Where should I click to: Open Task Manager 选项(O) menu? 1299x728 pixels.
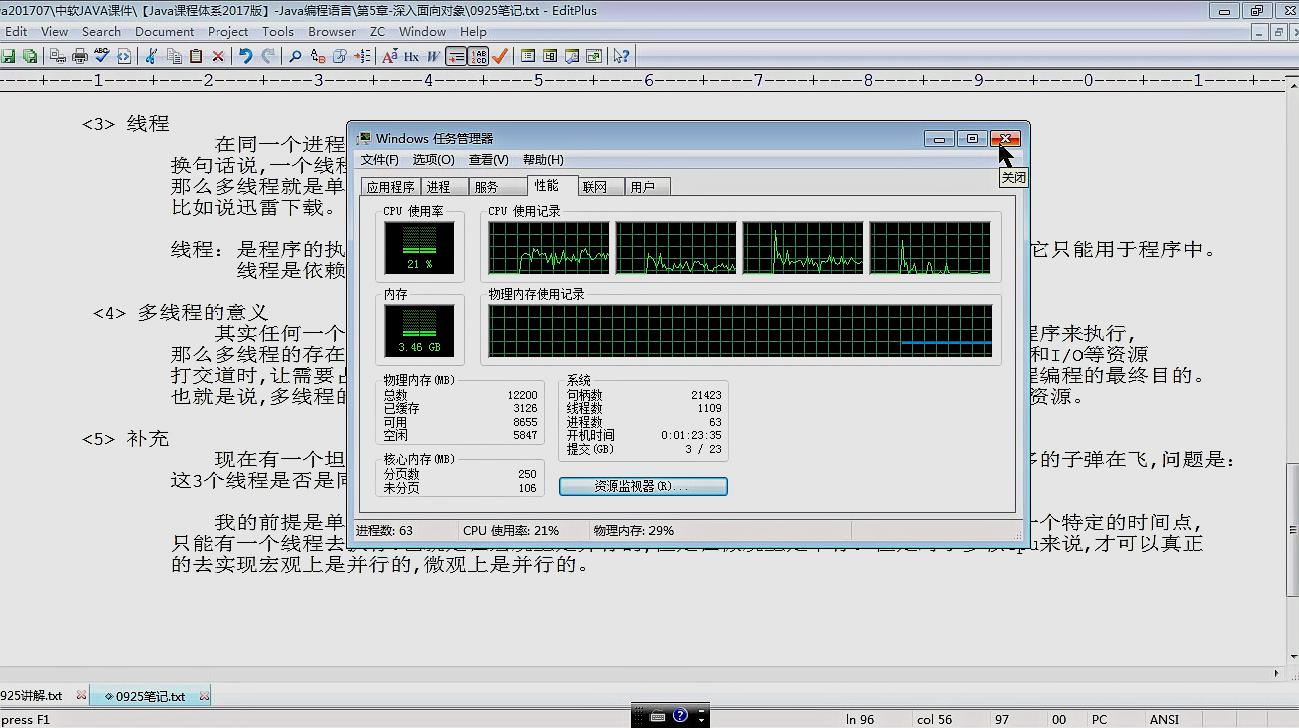click(x=433, y=160)
